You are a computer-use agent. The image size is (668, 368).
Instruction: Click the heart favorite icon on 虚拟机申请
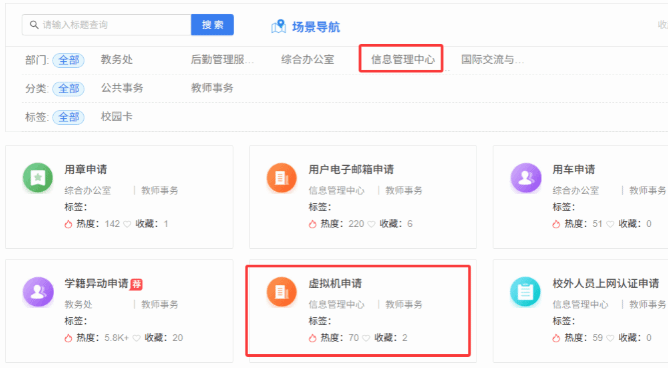tap(366, 338)
